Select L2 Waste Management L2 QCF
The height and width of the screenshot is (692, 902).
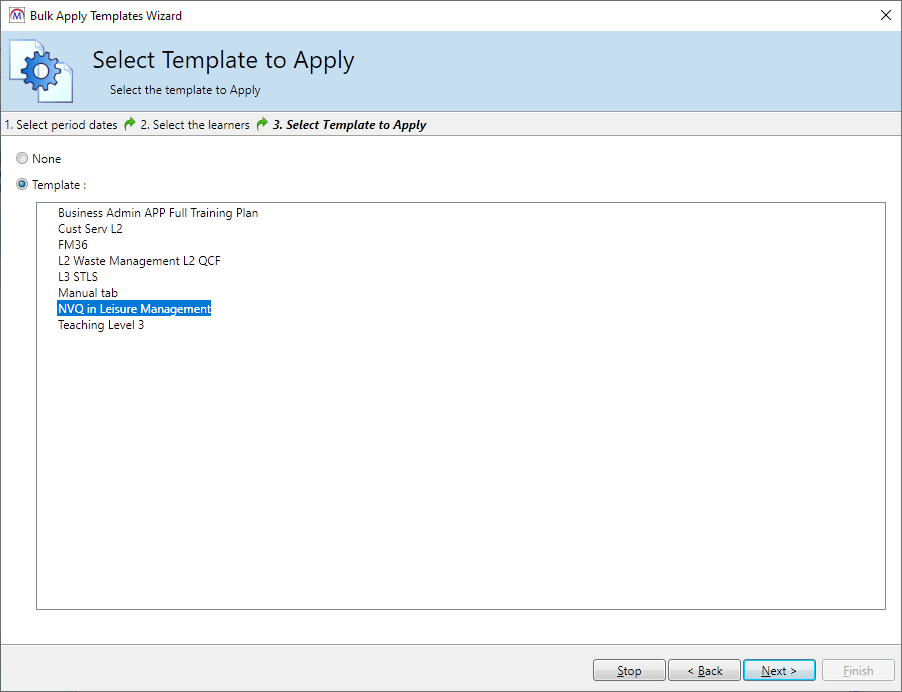point(139,261)
